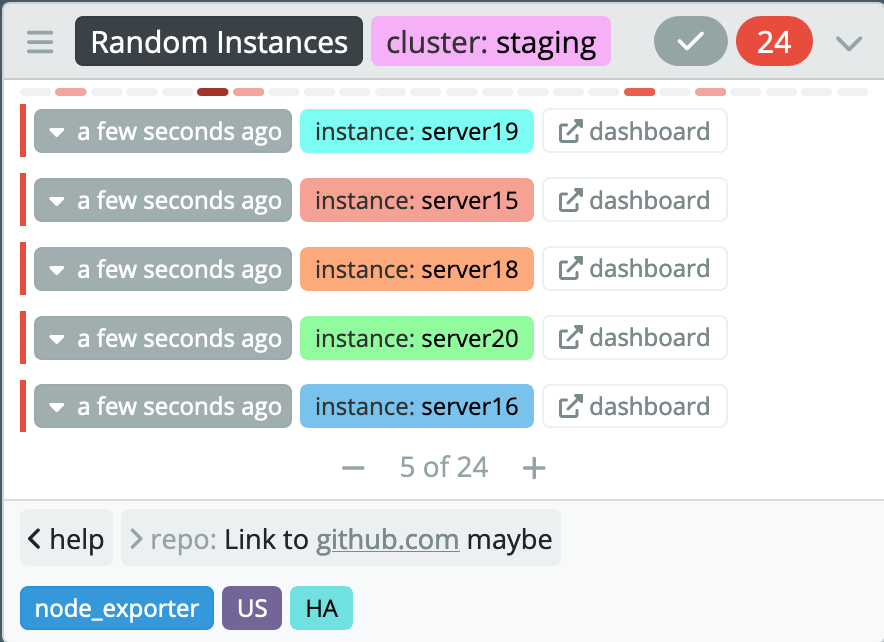Collapse the alert group chevron
This screenshot has height=642, width=884.
tap(848, 42)
